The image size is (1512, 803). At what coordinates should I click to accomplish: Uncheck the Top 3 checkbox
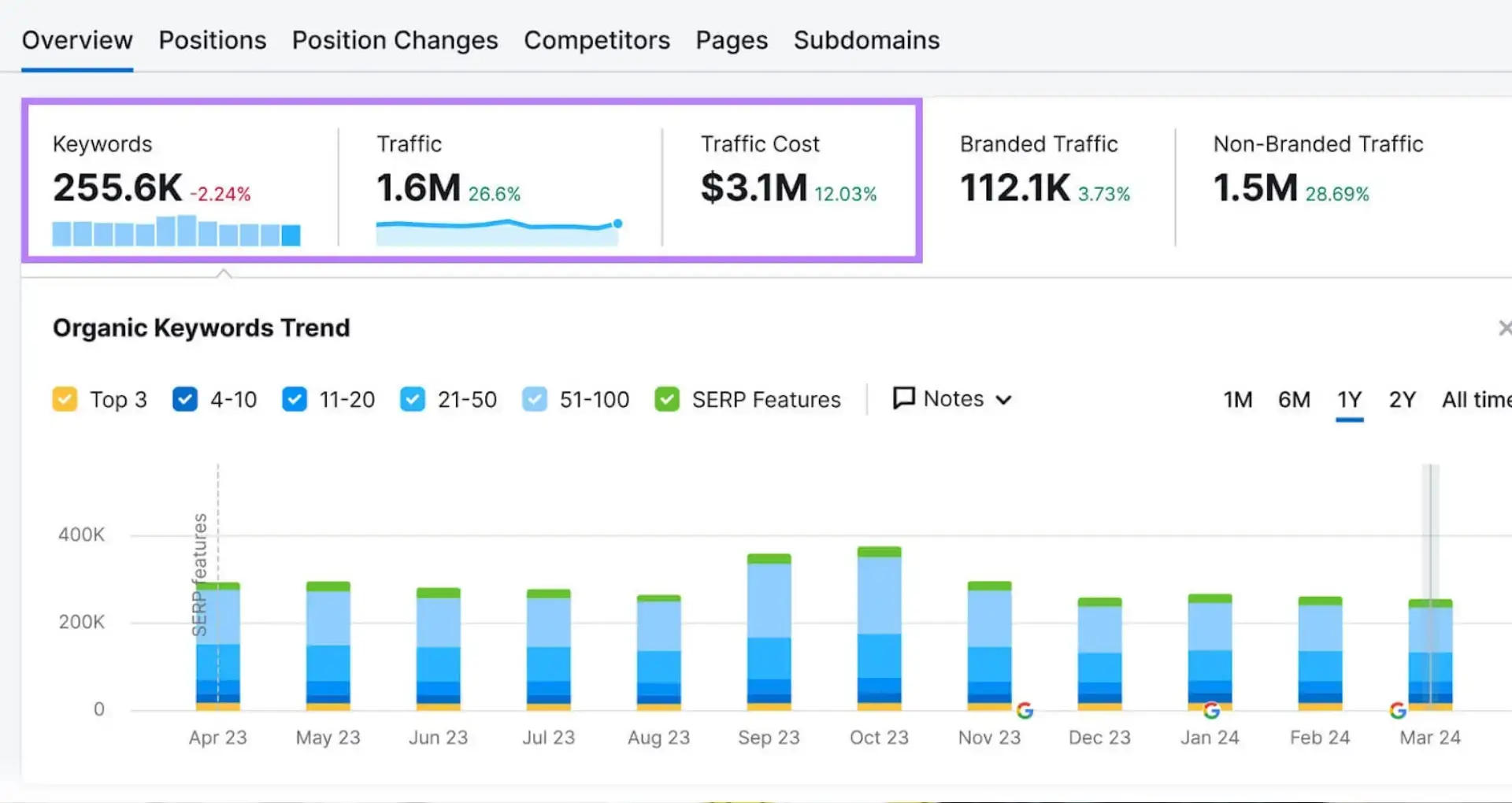point(65,399)
